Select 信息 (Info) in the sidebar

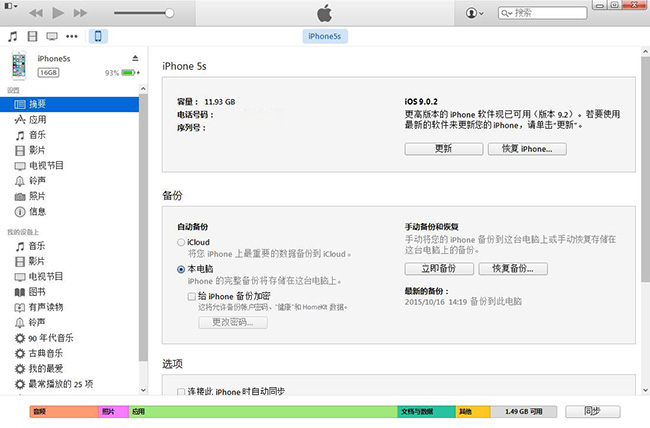[x=36, y=211]
